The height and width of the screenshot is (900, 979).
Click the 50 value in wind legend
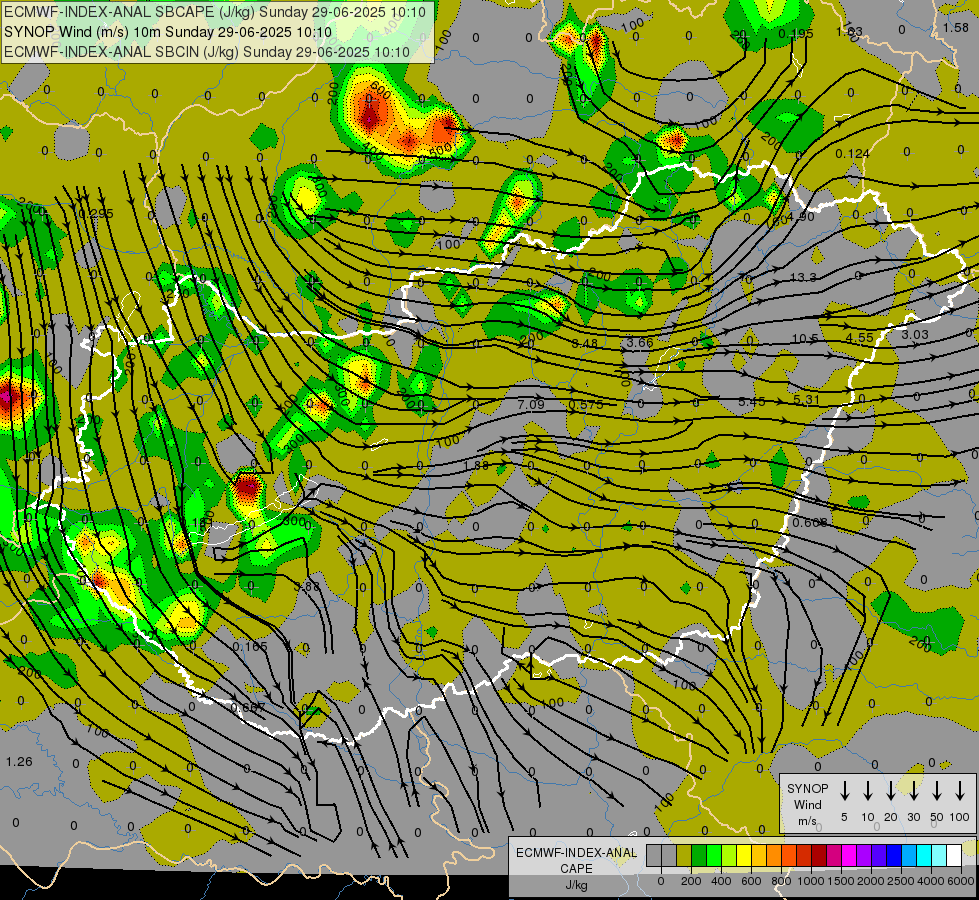pyautogui.click(x=937, y=817)
